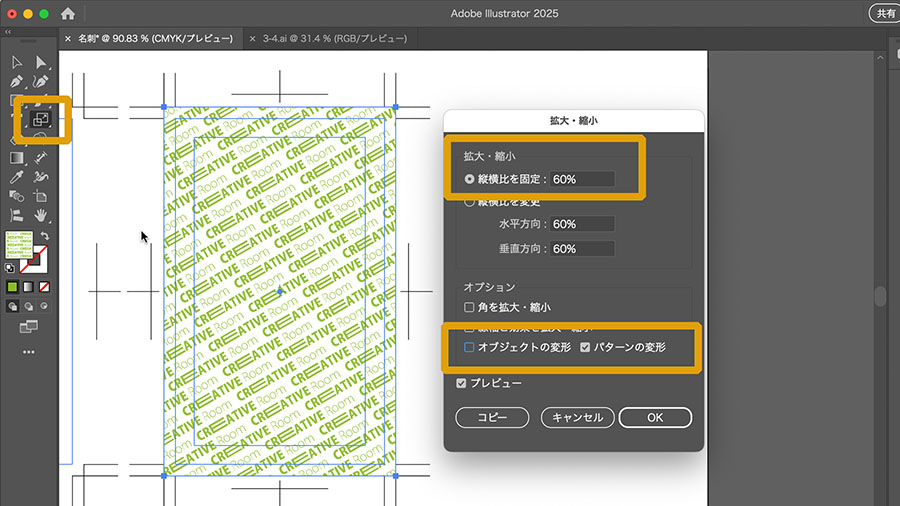
Task: Click bottom-right anchor point of pattern rectangle
Action: [x=395, y=476]
